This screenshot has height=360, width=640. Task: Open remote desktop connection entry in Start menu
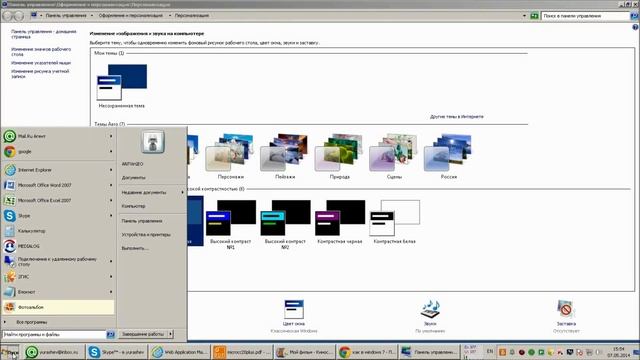(x=58, y=261)
